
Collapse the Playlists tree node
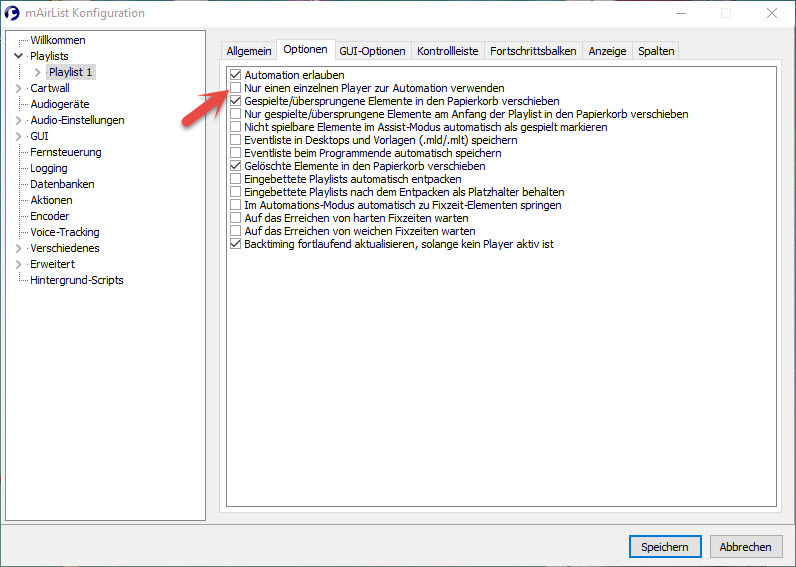(18, 56)
